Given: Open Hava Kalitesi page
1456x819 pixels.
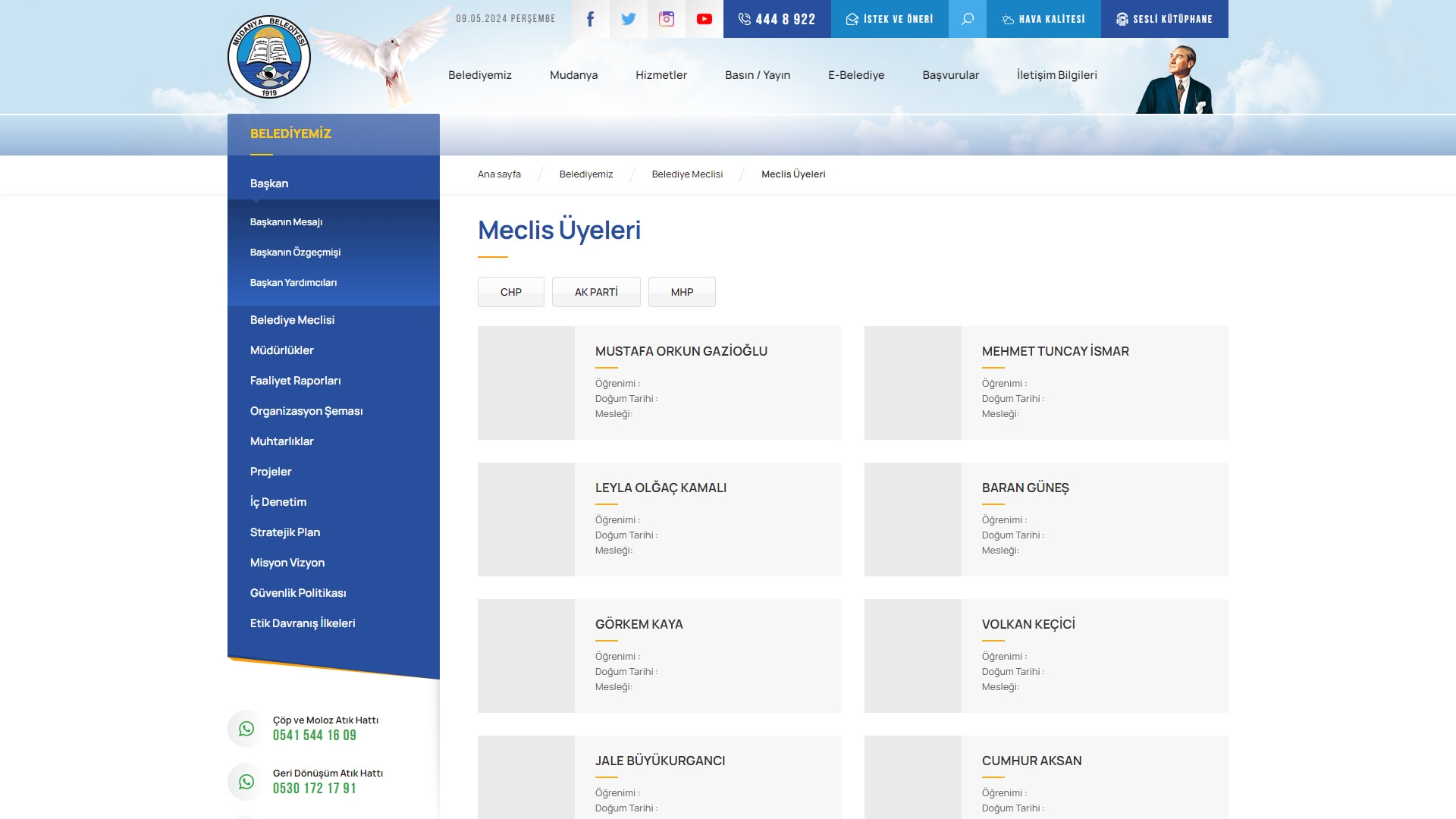Looking at the screenshot, I should pyautogui.click(x=1043, y=19).
